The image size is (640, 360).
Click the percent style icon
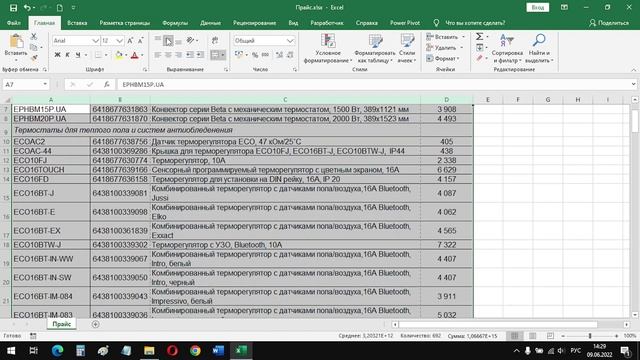pyautogui.click(x=255, y=55)
